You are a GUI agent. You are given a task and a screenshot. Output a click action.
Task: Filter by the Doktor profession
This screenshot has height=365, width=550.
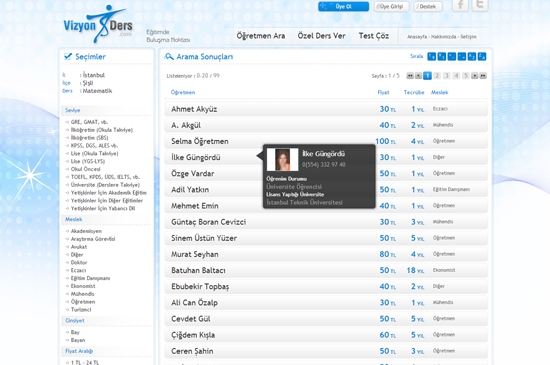(79, 262)
